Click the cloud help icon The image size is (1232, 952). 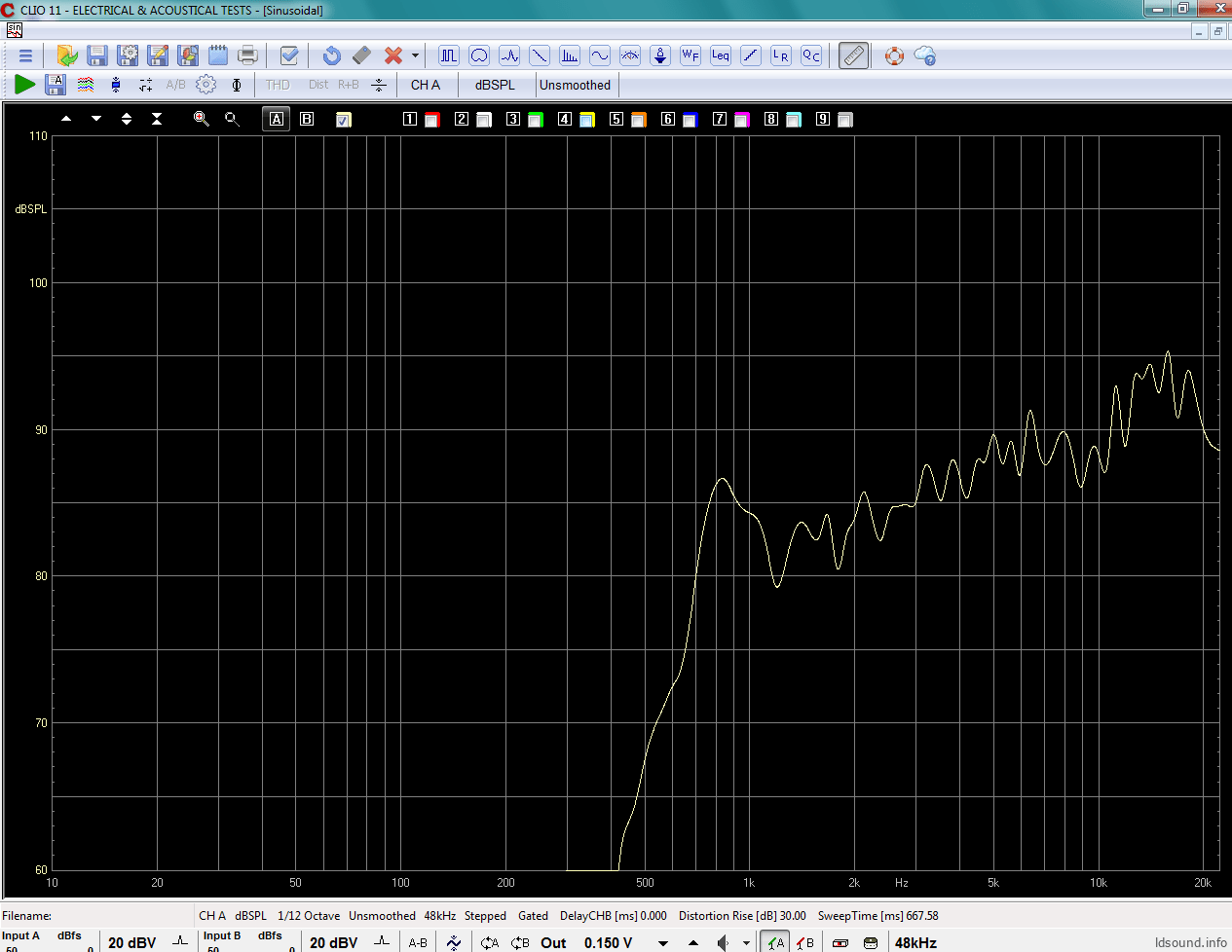925,55
